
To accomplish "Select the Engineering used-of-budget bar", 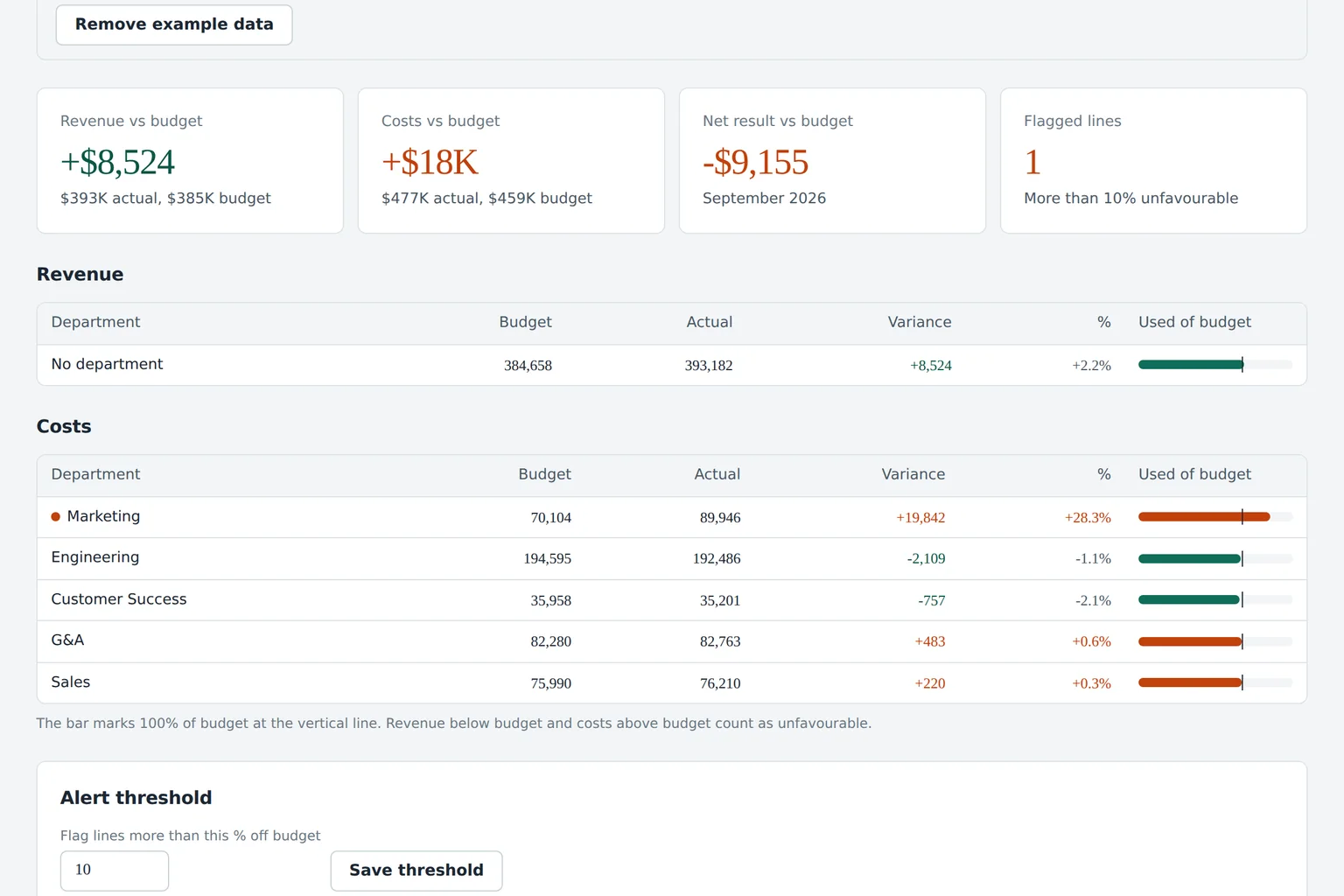I will pyautogui.click(x=1215, y=558).
